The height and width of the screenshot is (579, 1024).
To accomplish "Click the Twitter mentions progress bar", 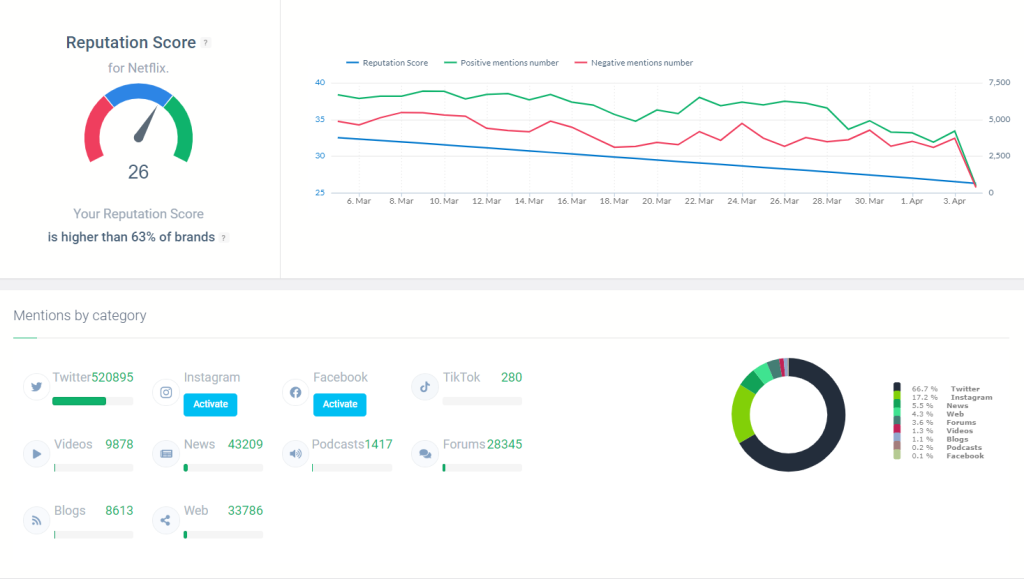I will (x=93, y=401).
